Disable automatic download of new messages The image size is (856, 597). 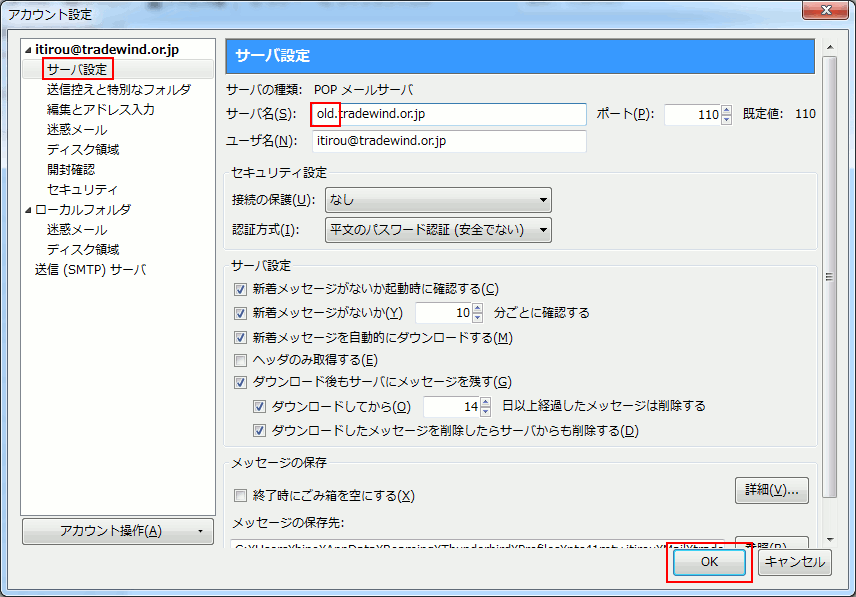(x=240, y=338)
